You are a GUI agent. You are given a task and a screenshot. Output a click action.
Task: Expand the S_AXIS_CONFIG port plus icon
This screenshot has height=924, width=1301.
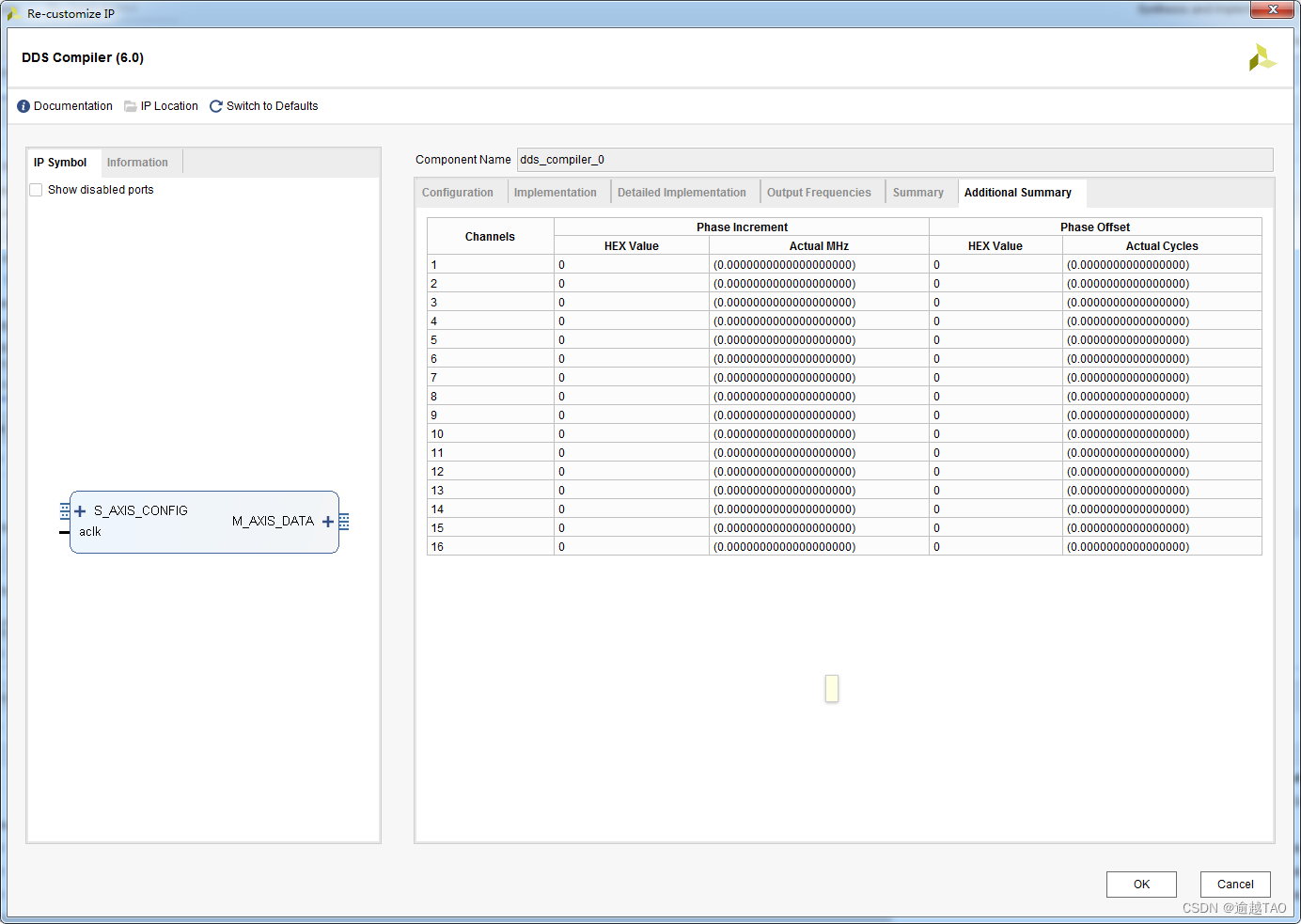point(80,511)
